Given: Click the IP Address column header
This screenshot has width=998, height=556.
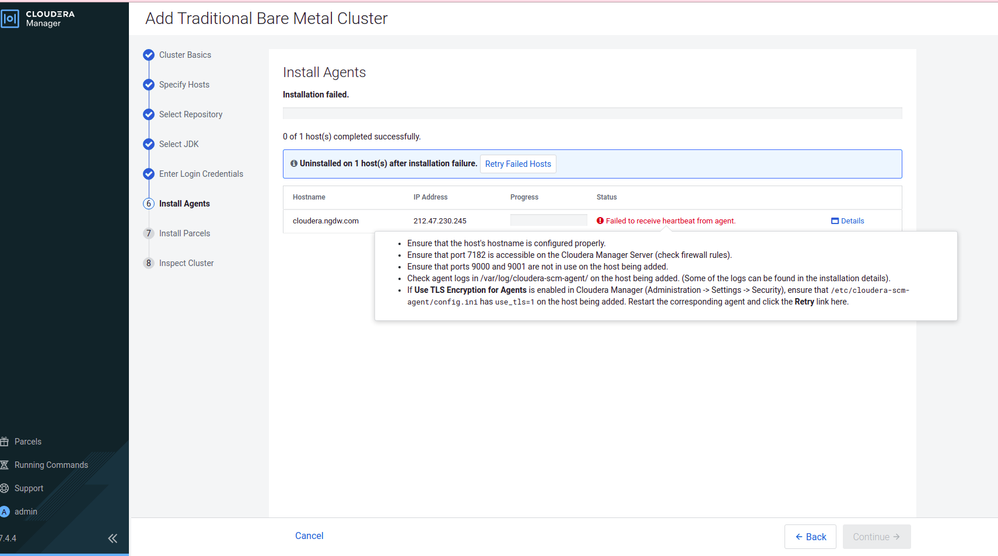Looking at the screenshot, I should [x=430, y=197].
